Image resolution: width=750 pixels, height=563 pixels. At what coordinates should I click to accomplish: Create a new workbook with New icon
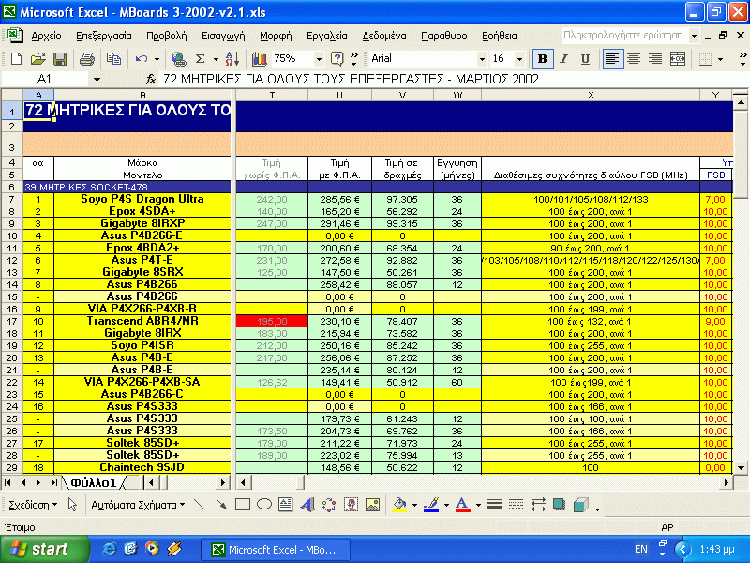coord(16,59)
